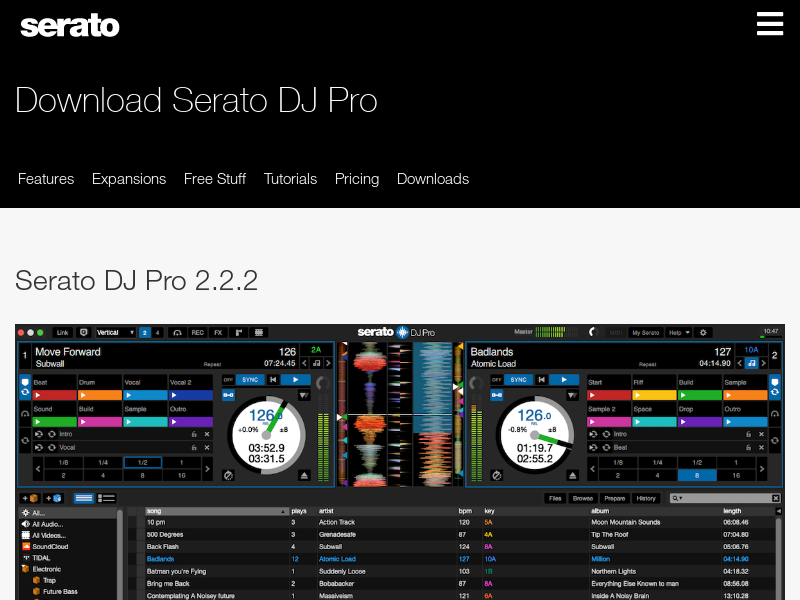Click the loop size right arrow on deck 1
This screenshot has width=800, height=600.
207,468
